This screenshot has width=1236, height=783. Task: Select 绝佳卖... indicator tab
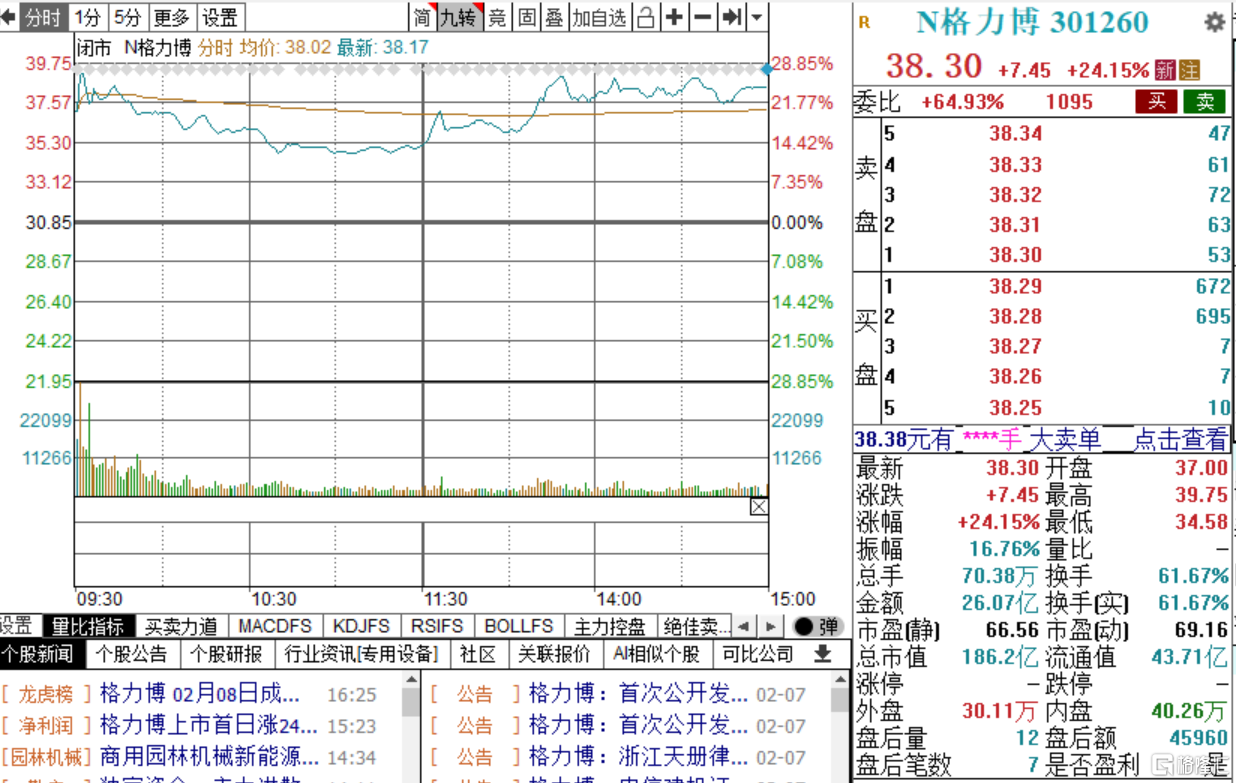(695, 626)
